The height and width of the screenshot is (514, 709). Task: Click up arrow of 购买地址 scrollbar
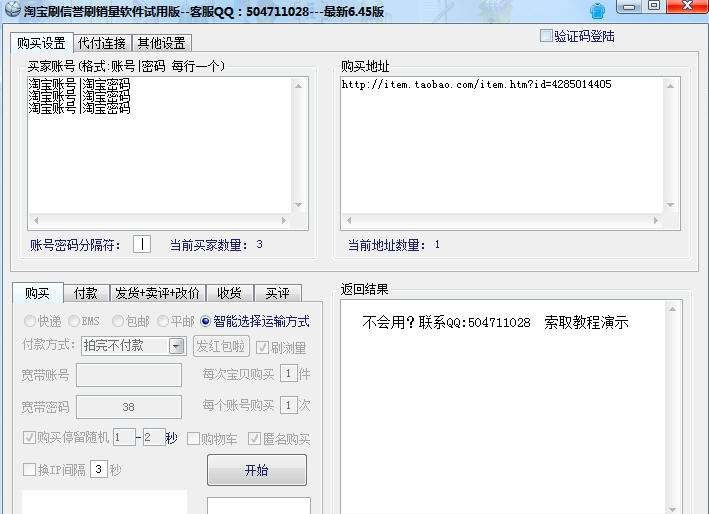pyautogui.click(x=671, y=85)
